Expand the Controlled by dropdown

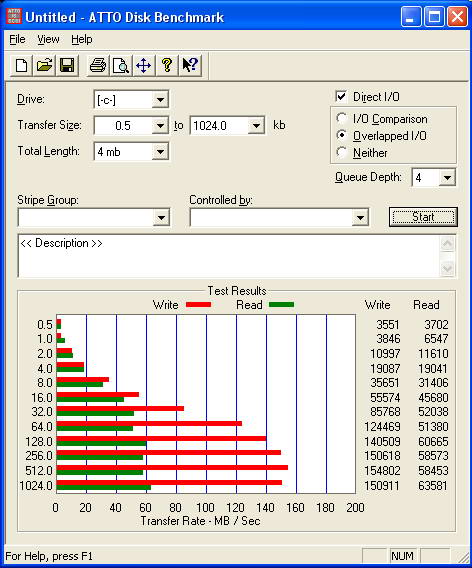[x=360, y=217]
